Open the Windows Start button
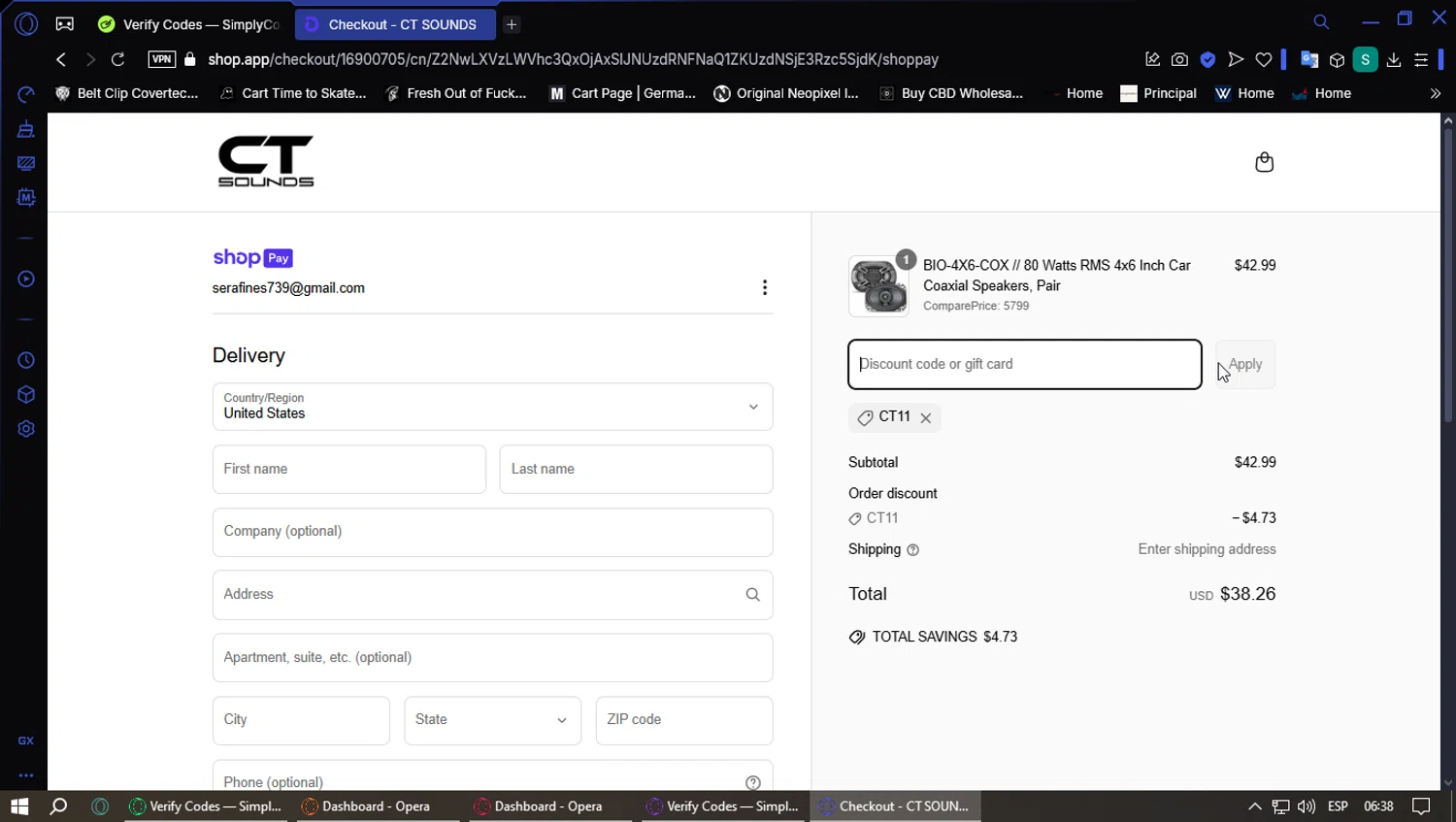This screenshot has height=822, width=1456. click(19, 806)
